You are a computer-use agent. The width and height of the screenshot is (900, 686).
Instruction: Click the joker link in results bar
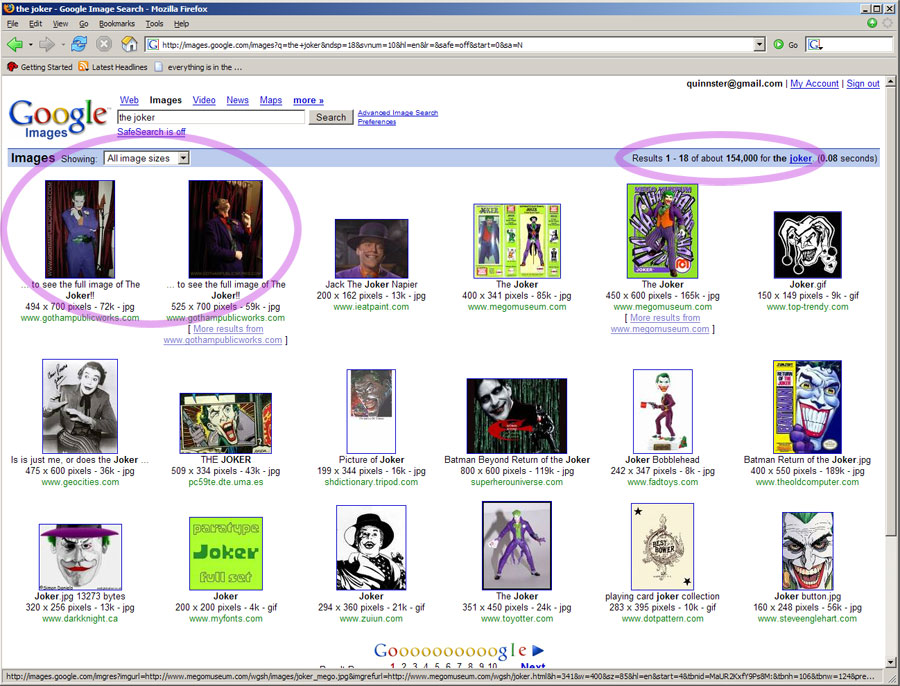(800, 158)
